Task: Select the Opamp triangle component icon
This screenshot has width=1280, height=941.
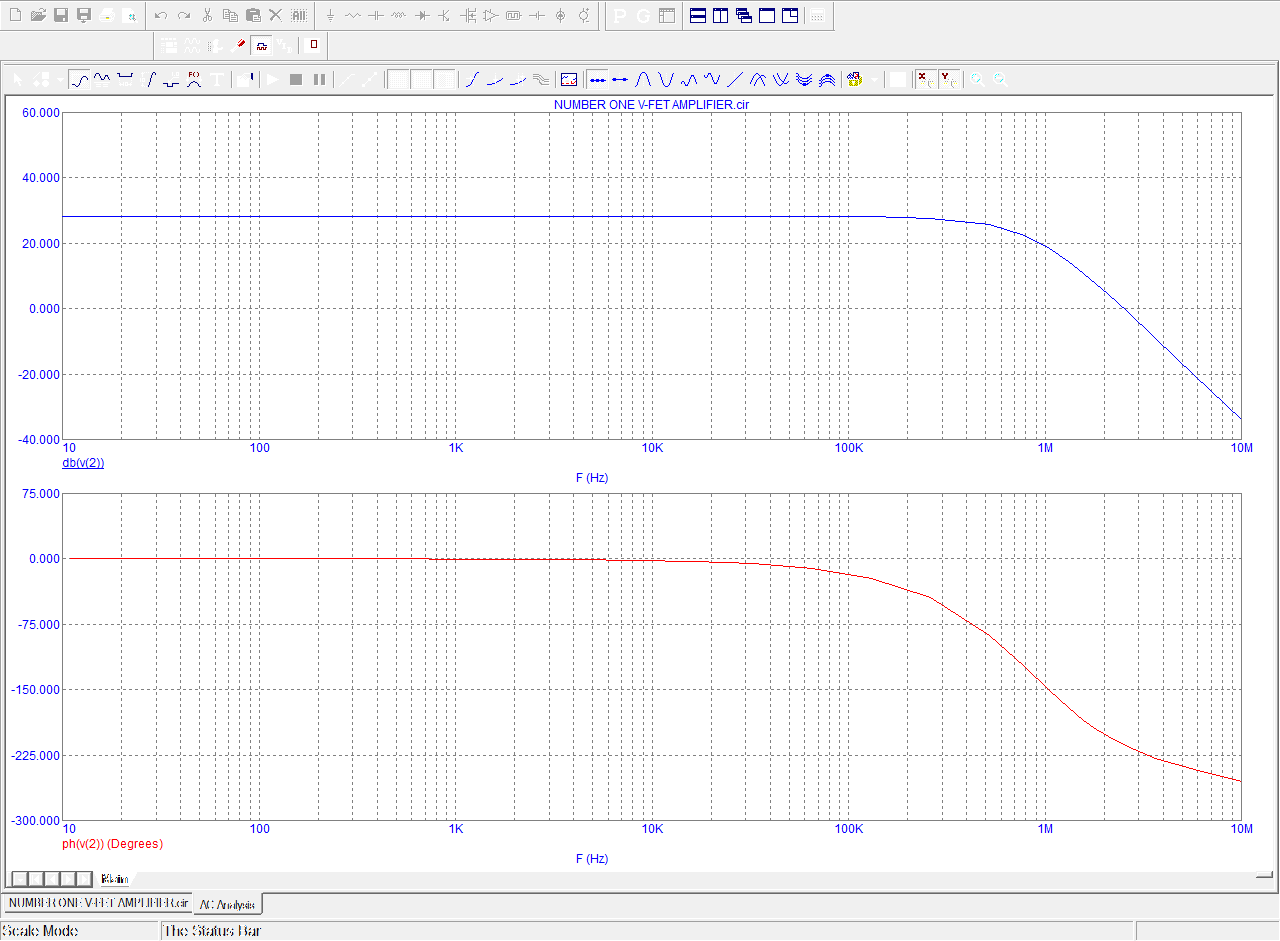Action: pyautogui.click(x=491, y=16)
